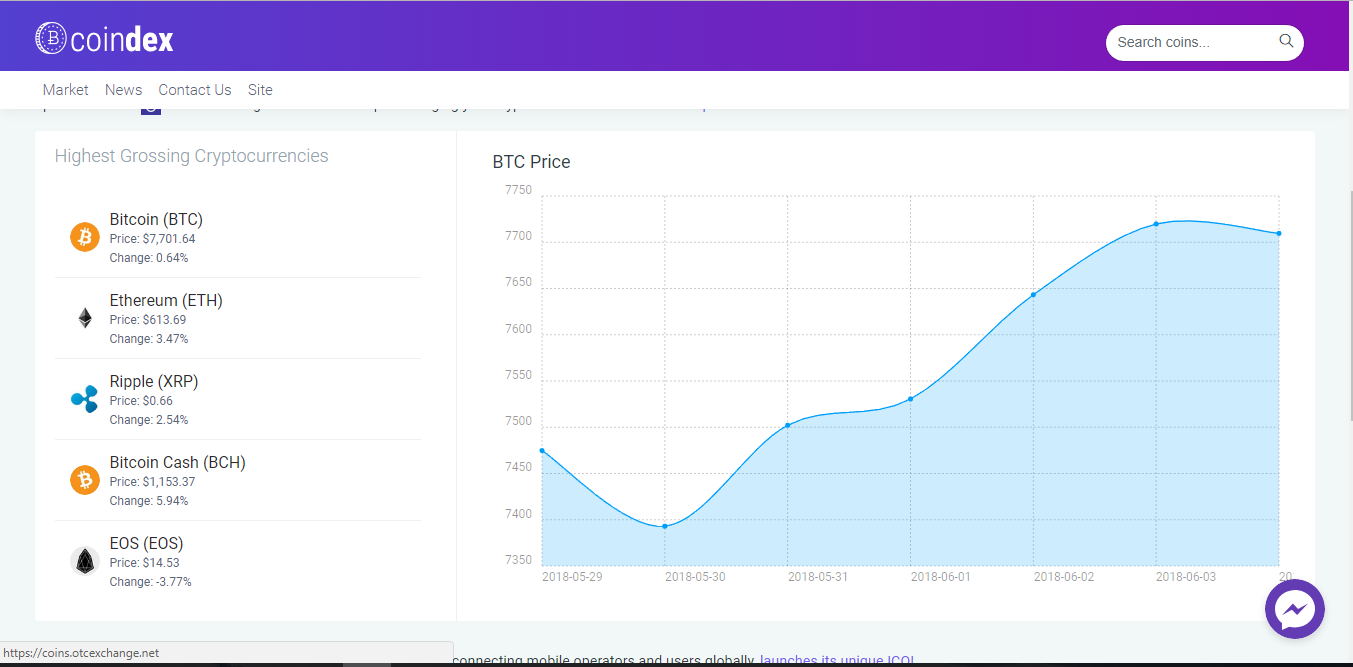The height and width of the screenshot is (667, 1353).
Task: Select EOS (EOS) title
Action: (x=147, y=543)
